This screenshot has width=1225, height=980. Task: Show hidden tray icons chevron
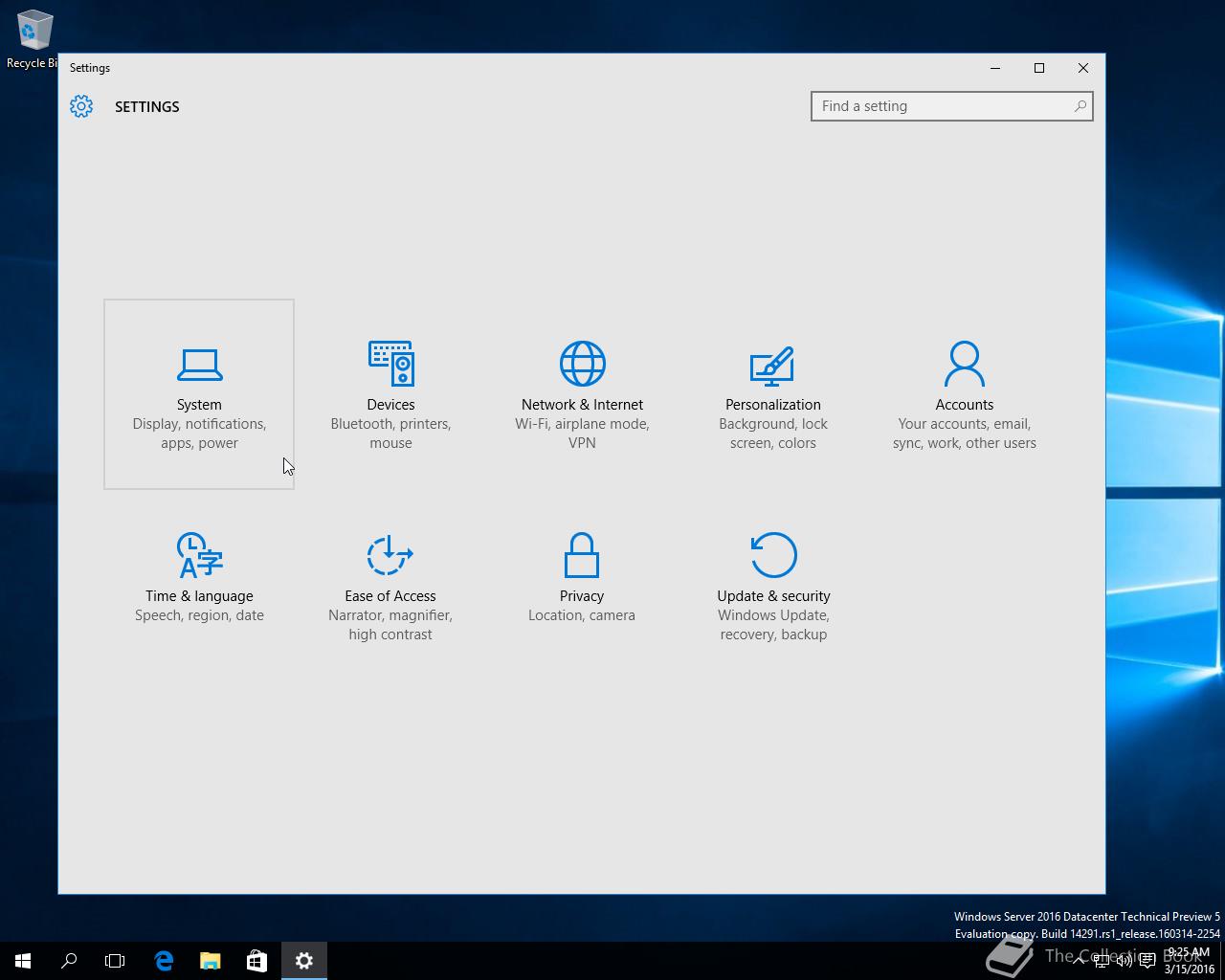point(1079,961)
